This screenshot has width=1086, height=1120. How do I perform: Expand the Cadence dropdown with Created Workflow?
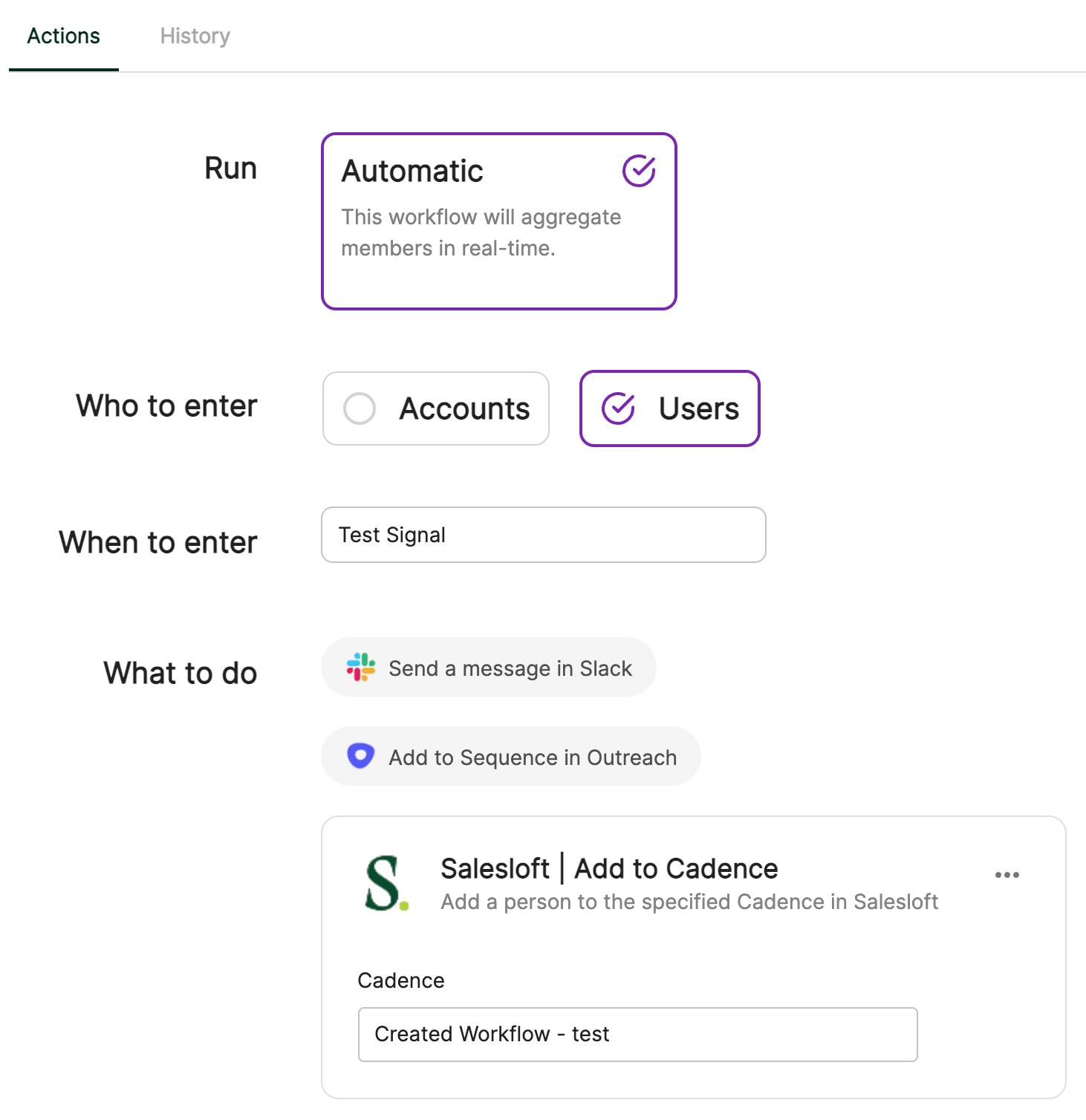pyautogui.click(x=637, y=1034)
